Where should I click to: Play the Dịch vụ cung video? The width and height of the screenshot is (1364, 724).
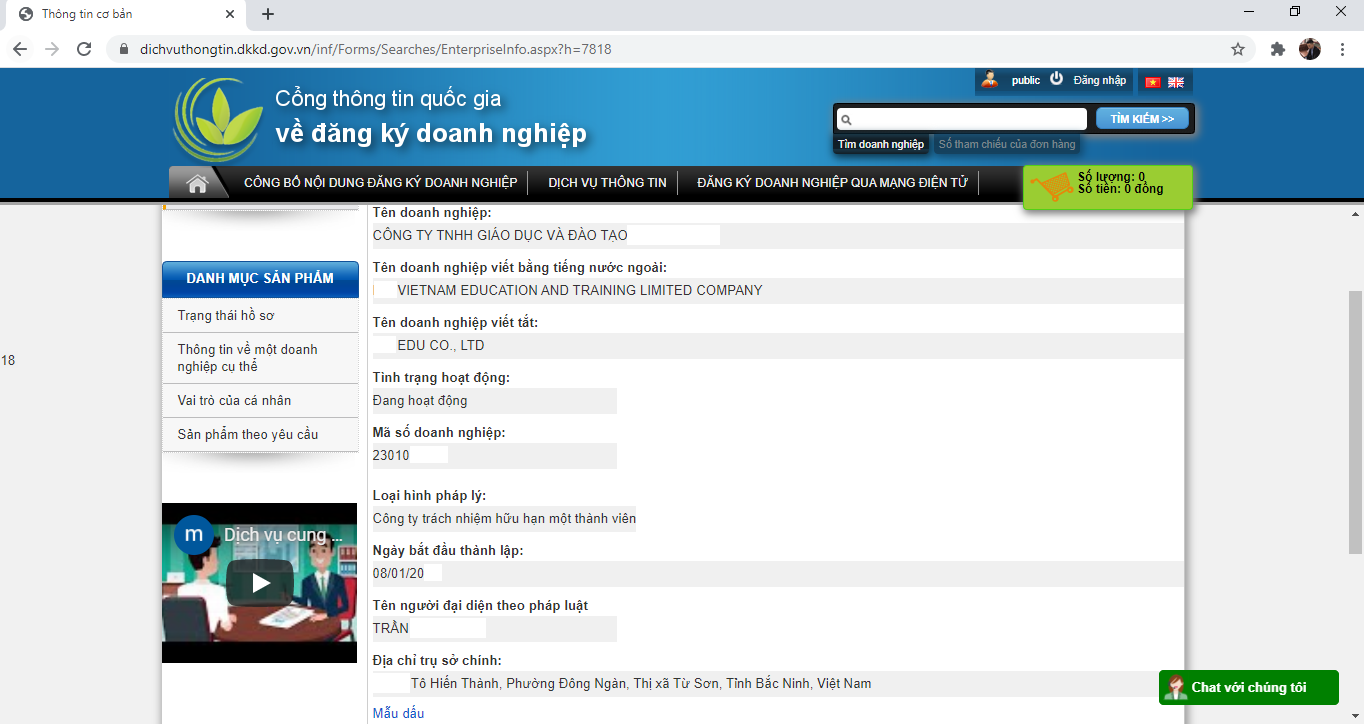click(x=260, y=582)
